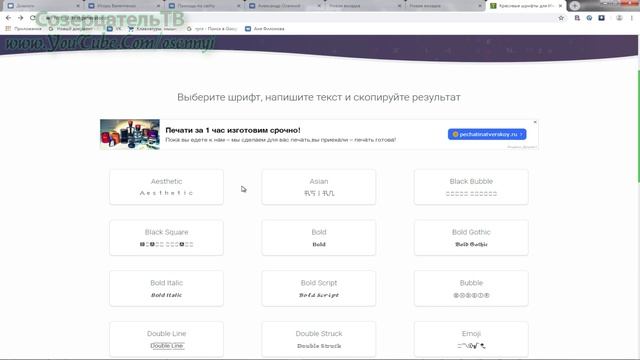
Task: Open the 'Печати за 1 час' ad headline
Action: (x=233, y=130)
